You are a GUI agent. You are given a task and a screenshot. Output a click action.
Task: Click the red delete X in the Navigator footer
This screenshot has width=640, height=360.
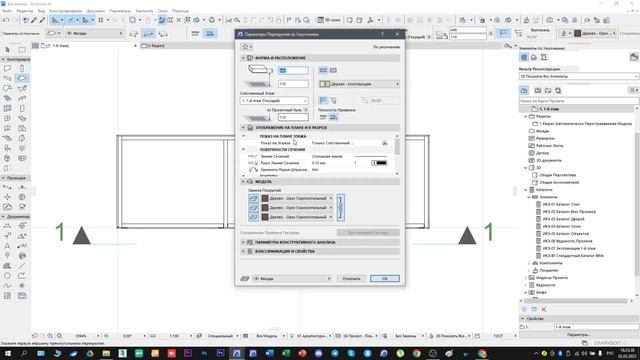pos(544,309)
